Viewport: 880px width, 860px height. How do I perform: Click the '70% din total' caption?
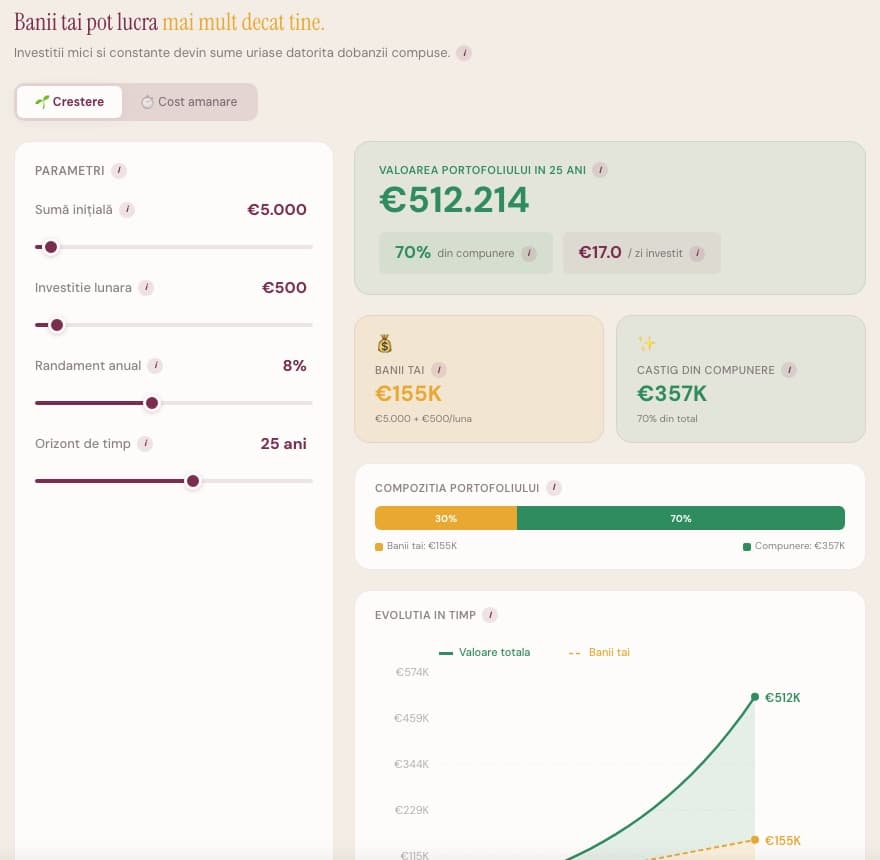[667, 419]
